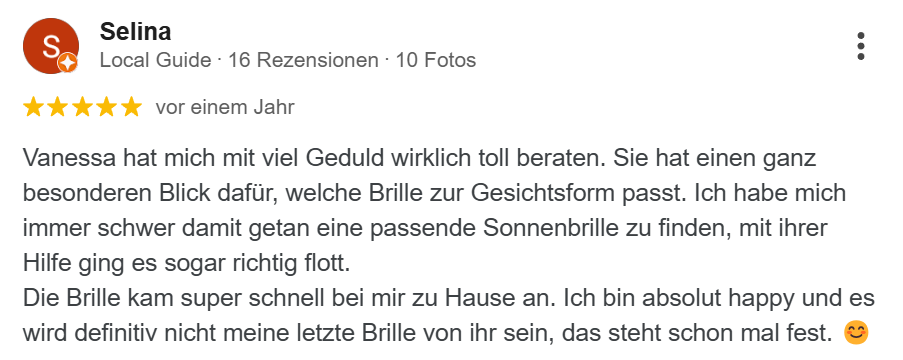Click the second yellow rating star
Screen dimensions: 903x360
pyautogui.click(x=58, y=107)
